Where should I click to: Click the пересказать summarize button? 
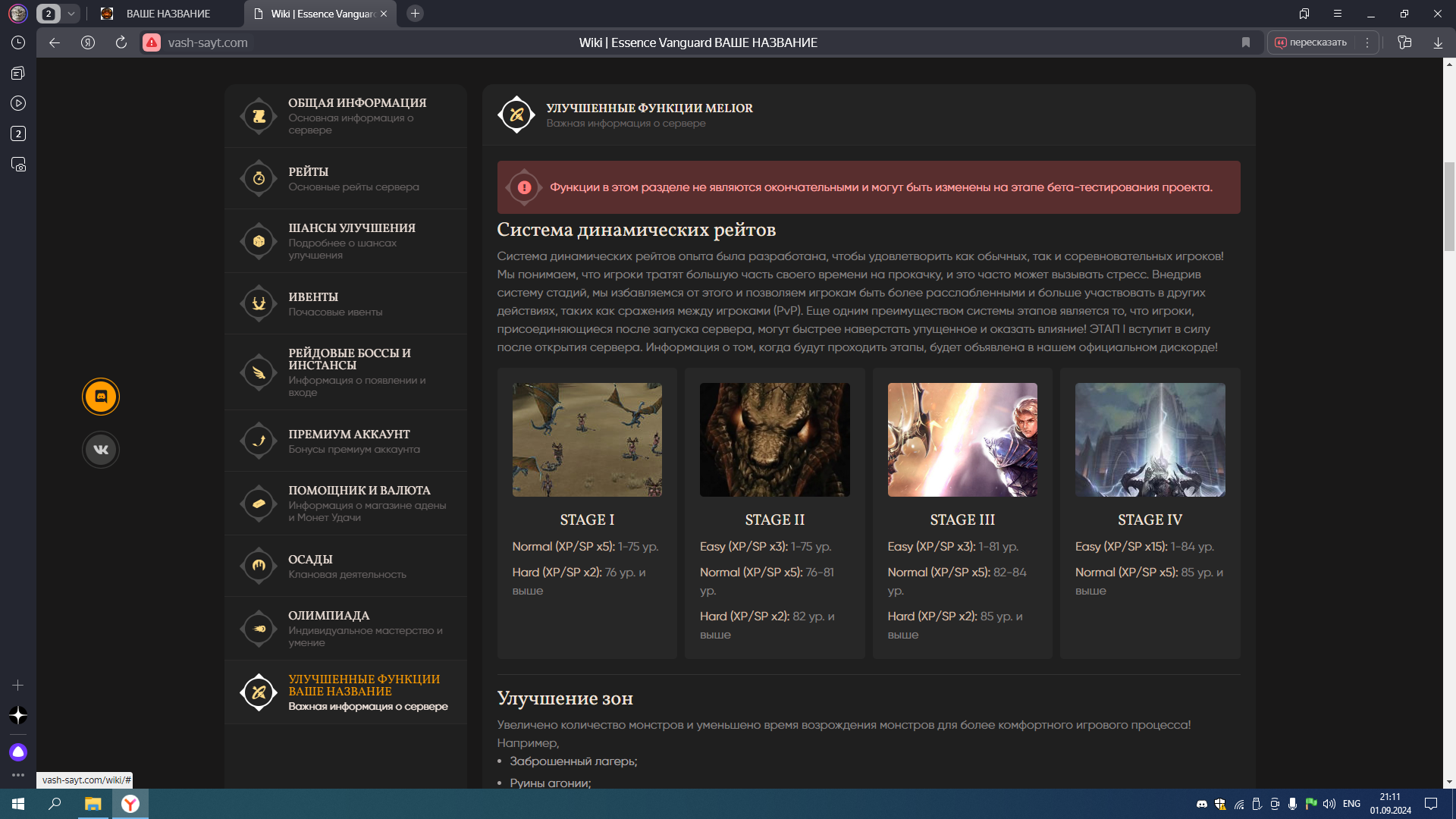point(1312,42)
